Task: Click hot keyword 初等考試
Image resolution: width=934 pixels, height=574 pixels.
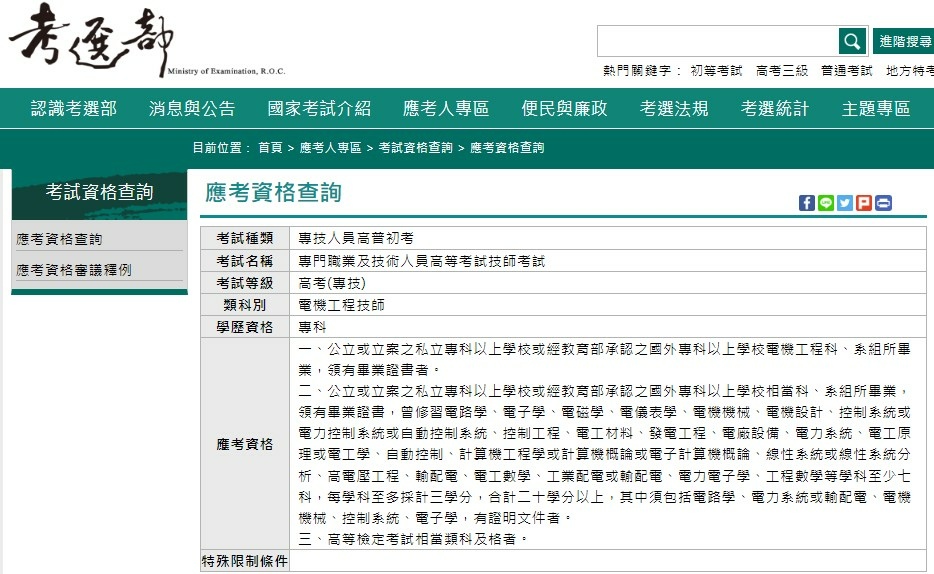Action: (716, 71)
